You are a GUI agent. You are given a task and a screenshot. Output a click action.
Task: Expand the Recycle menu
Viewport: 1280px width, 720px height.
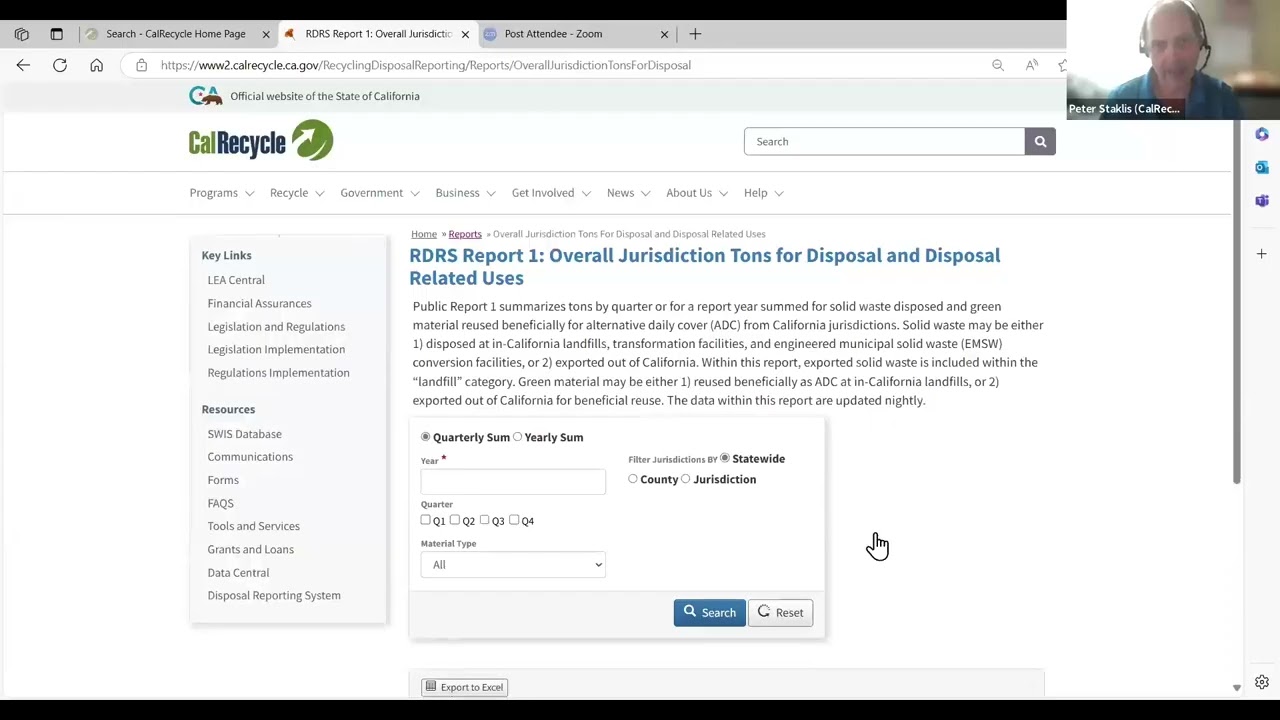[297, 193]
